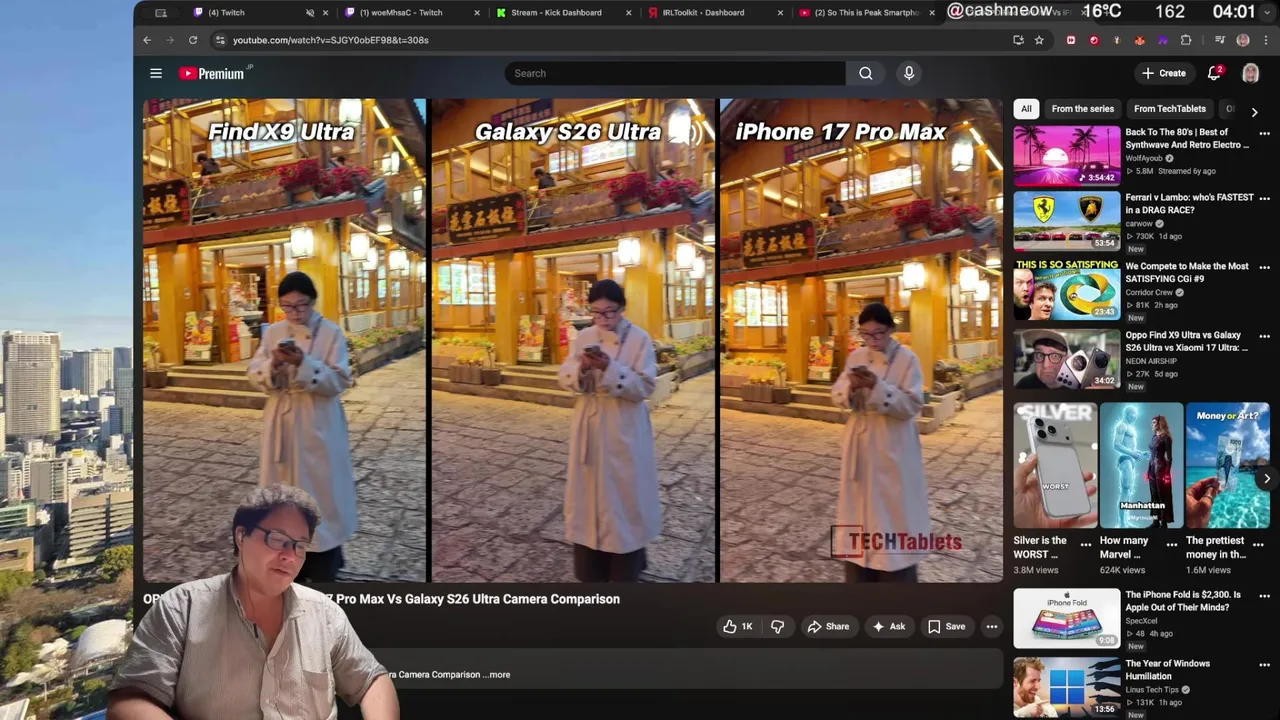Open options for How many Marvel short

point(1172,545)
